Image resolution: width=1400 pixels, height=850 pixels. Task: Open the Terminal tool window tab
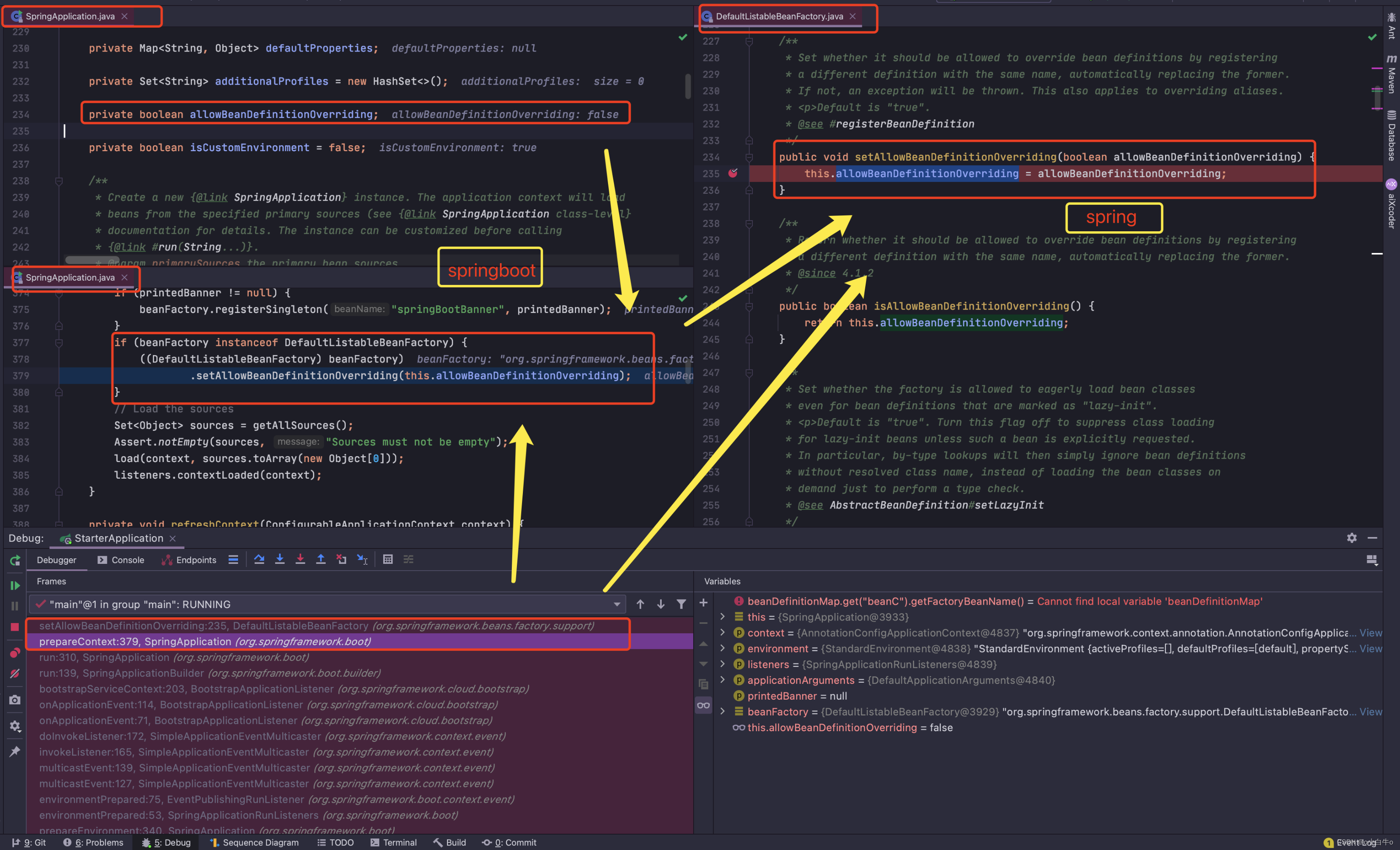click(x=394, y=842)
